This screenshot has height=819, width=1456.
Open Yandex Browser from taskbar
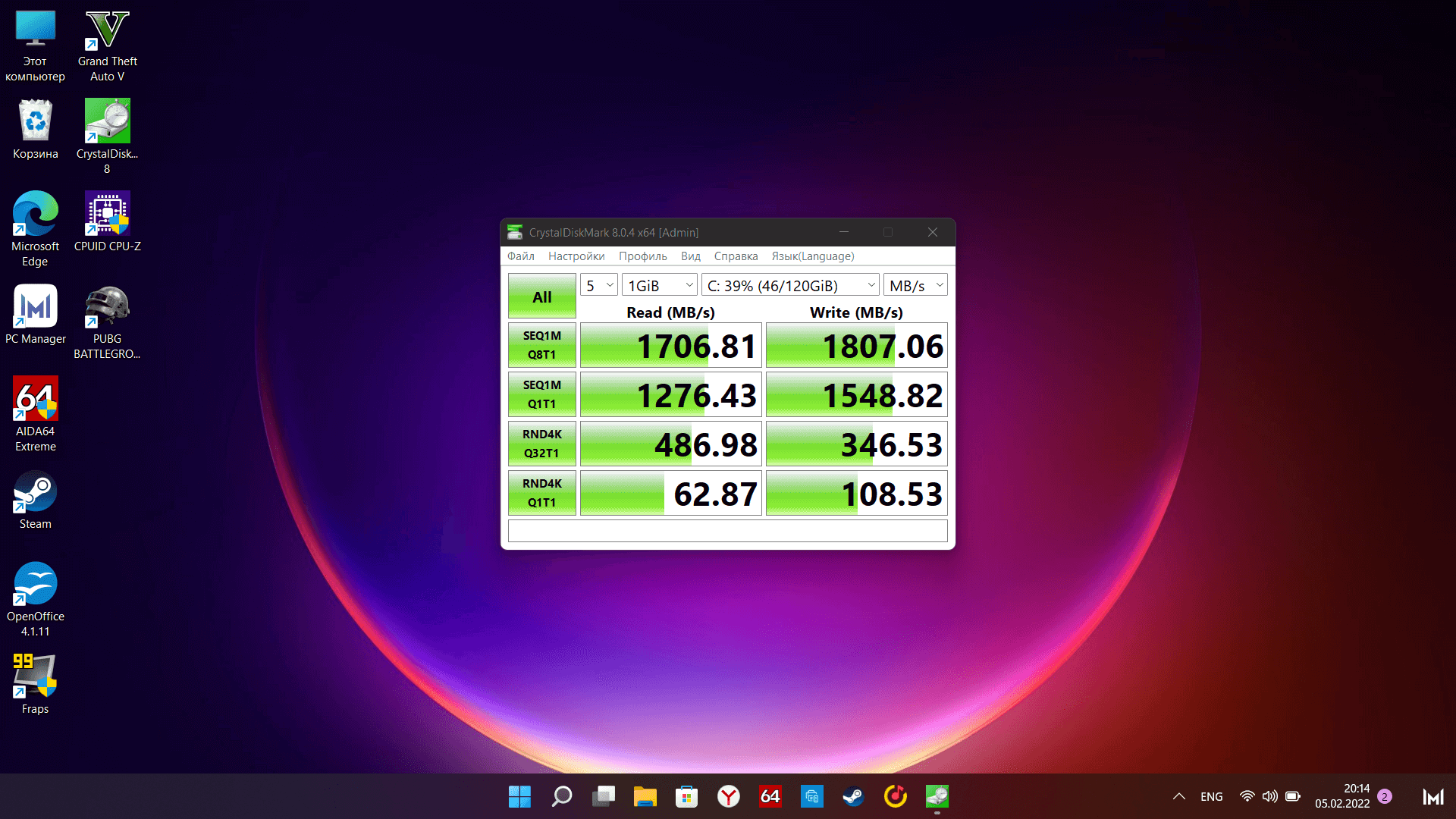[729, 796]
